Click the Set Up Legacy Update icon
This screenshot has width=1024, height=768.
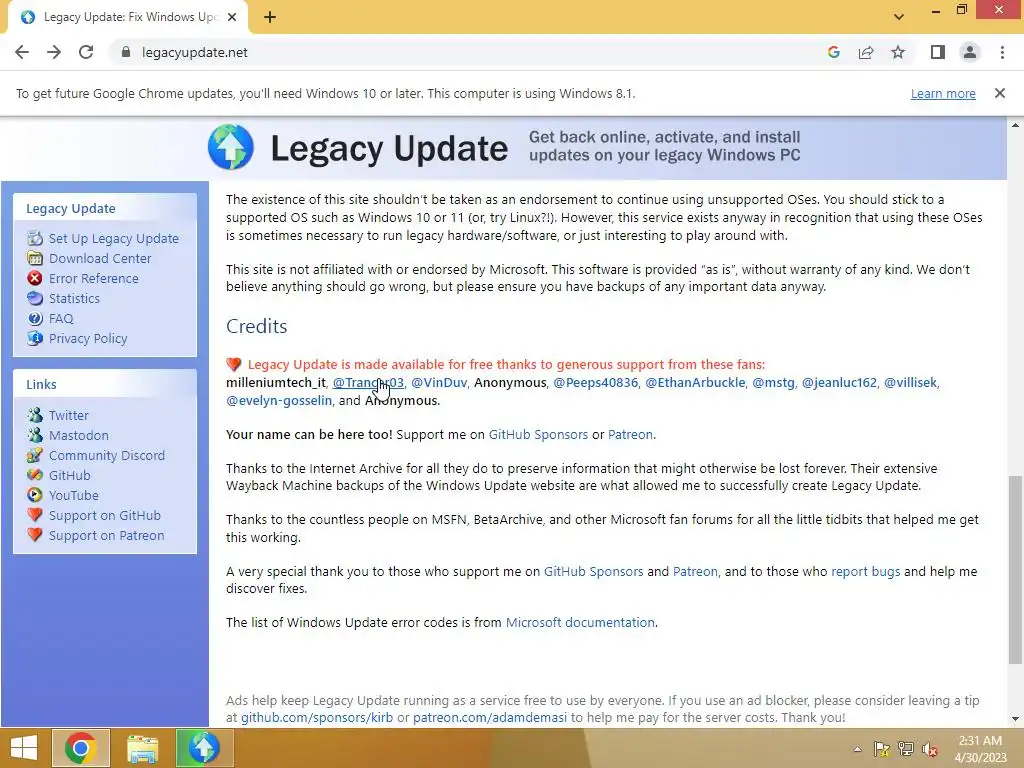pyautogui.click(x=35, y=238)
